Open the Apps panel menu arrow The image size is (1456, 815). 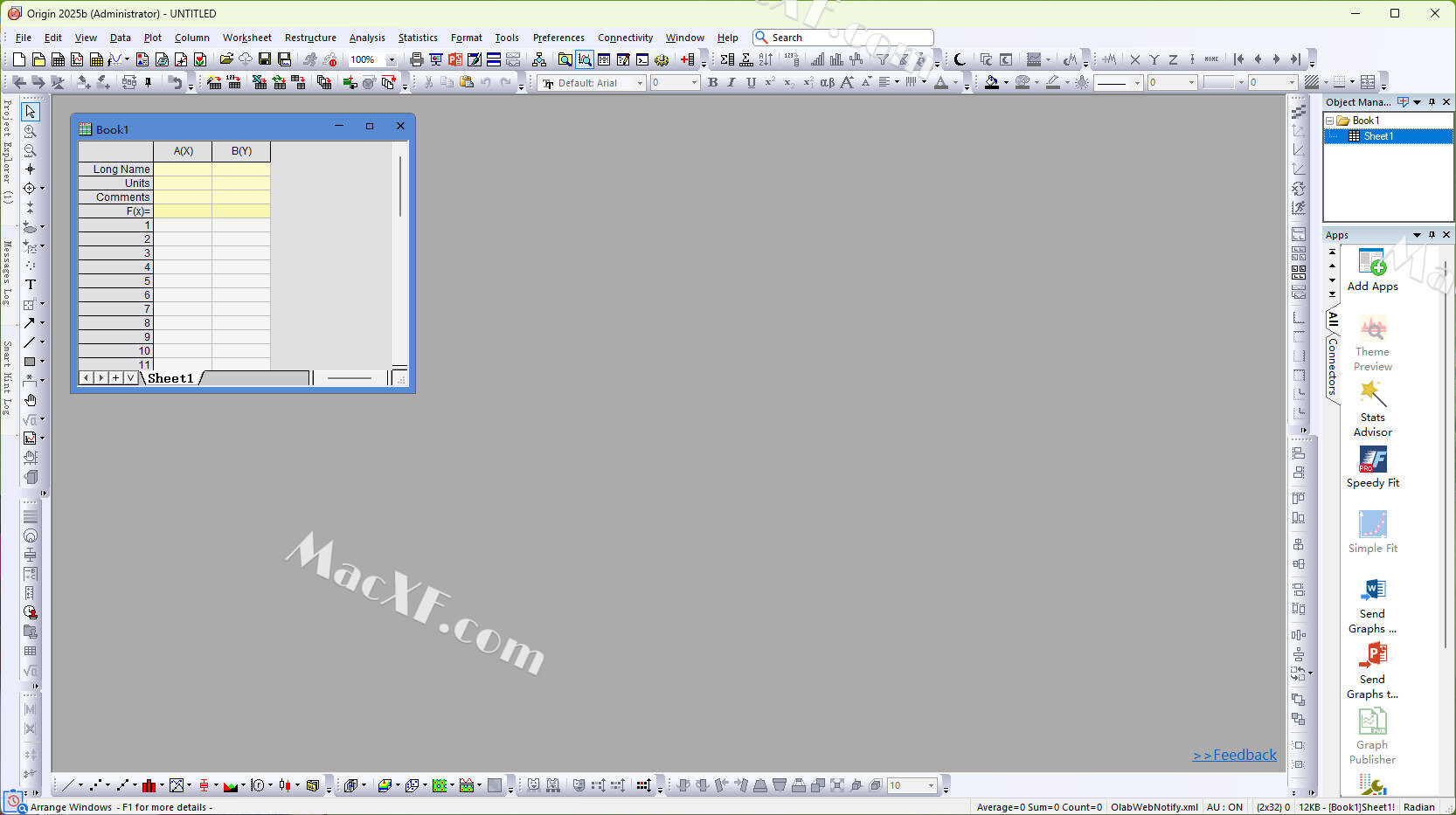click(x=1417, y=235)
